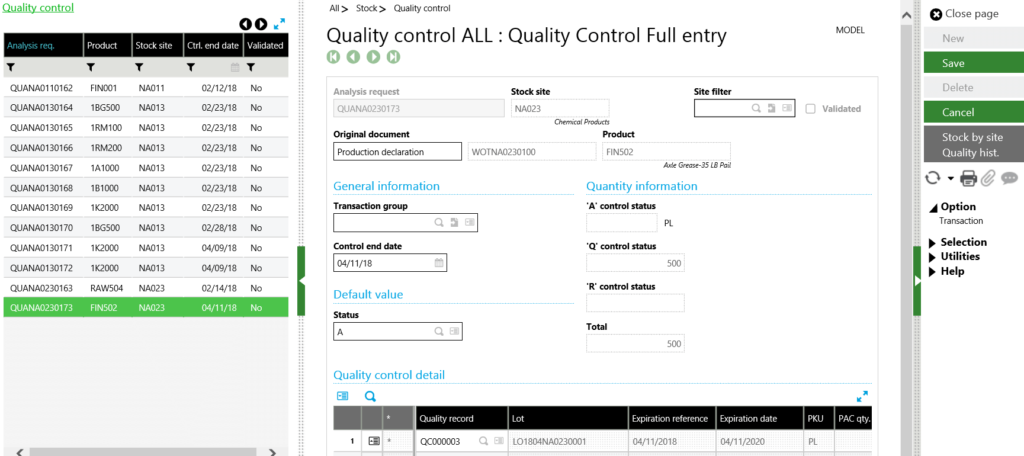1024x456 pixels.
Task: Open filter for the Product column
Action: [x=91, y=67]
